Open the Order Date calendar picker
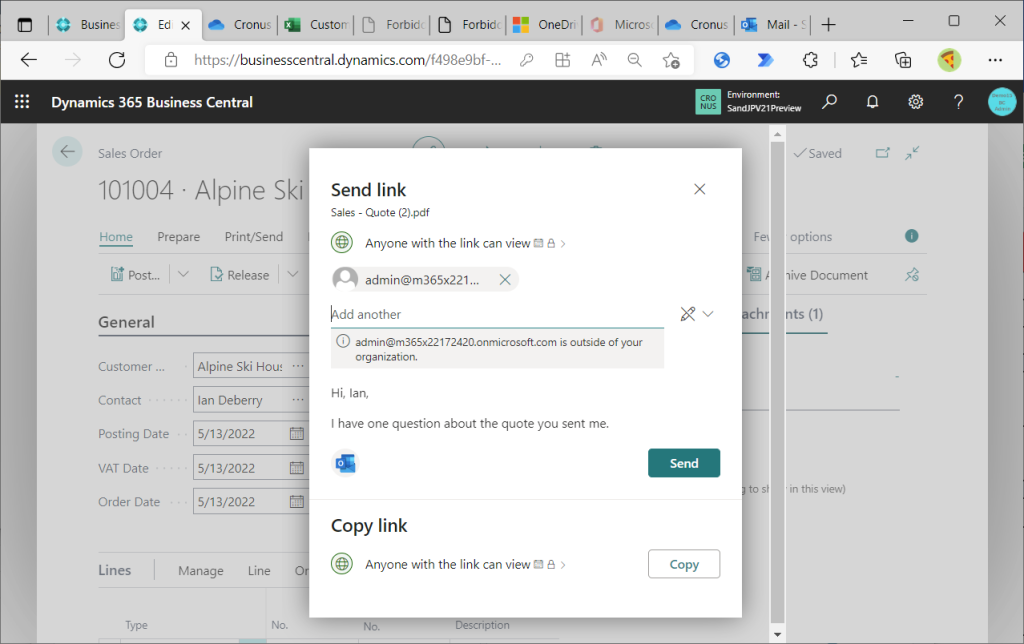 pos(296,502)
